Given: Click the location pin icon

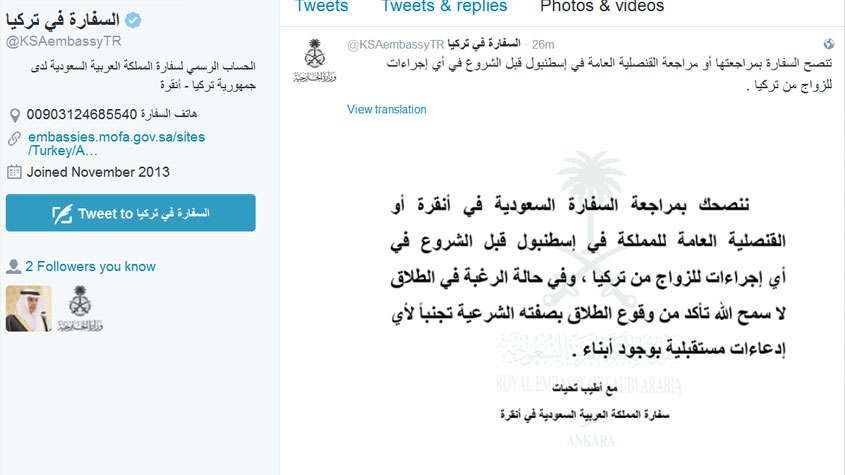Looking at the screenshot, I should (x=15, y=115).
